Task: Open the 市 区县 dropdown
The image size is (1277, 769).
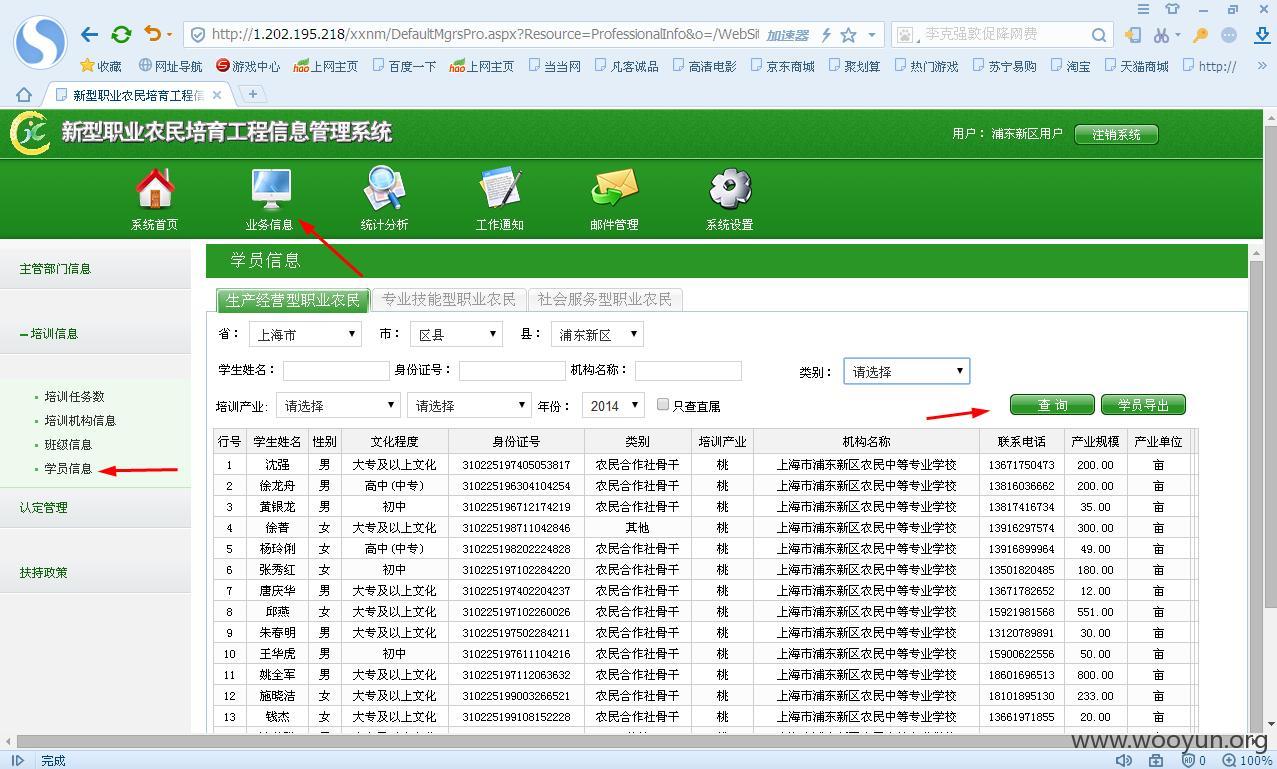Action: click(x=455, y=334)
